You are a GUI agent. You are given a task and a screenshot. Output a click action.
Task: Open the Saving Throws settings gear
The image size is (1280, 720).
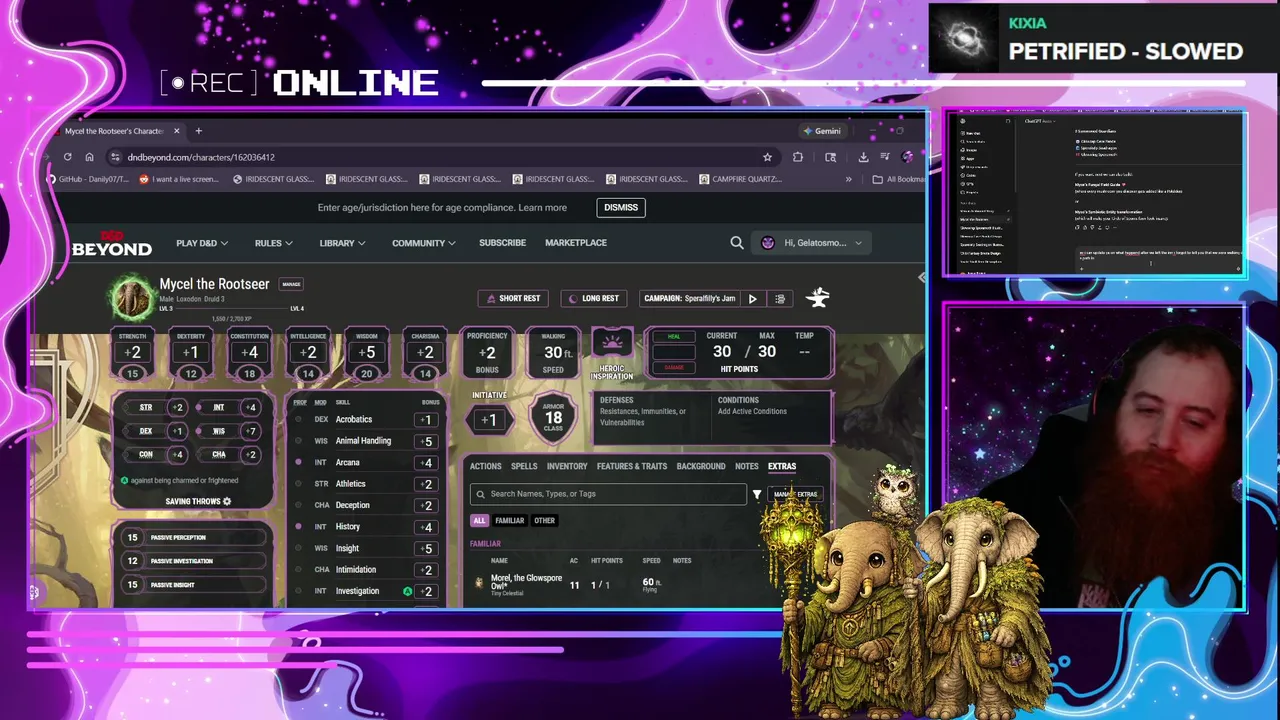pyautogui.click(x=227, y=501)
